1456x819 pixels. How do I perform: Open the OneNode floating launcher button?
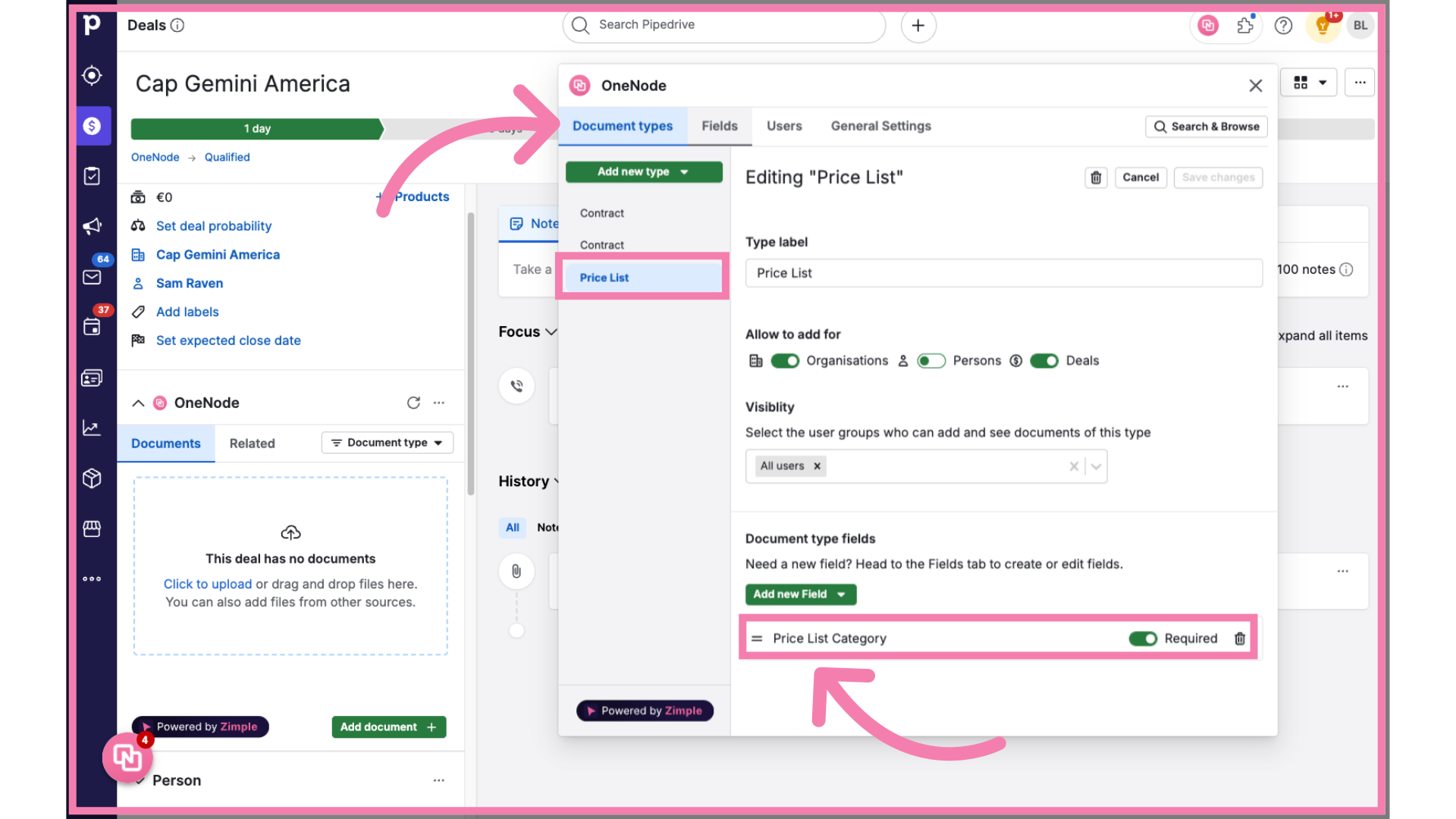coord(127,757)
